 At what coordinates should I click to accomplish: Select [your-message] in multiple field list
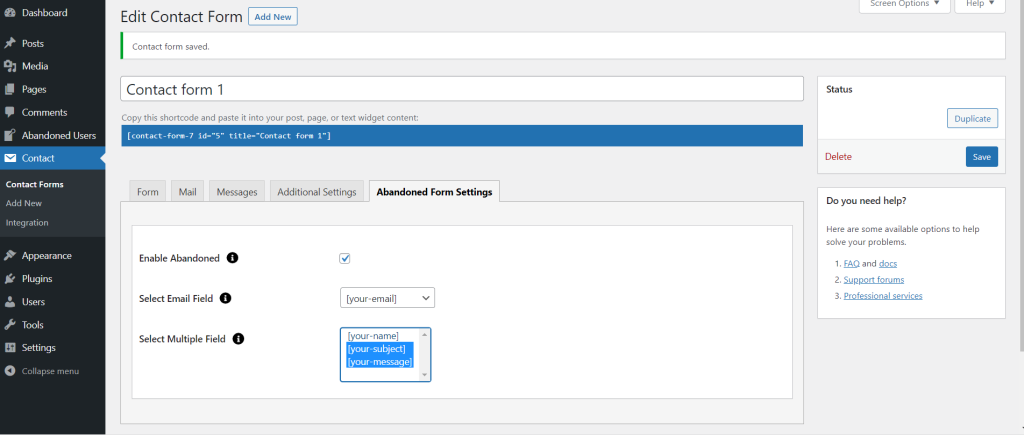380,362
